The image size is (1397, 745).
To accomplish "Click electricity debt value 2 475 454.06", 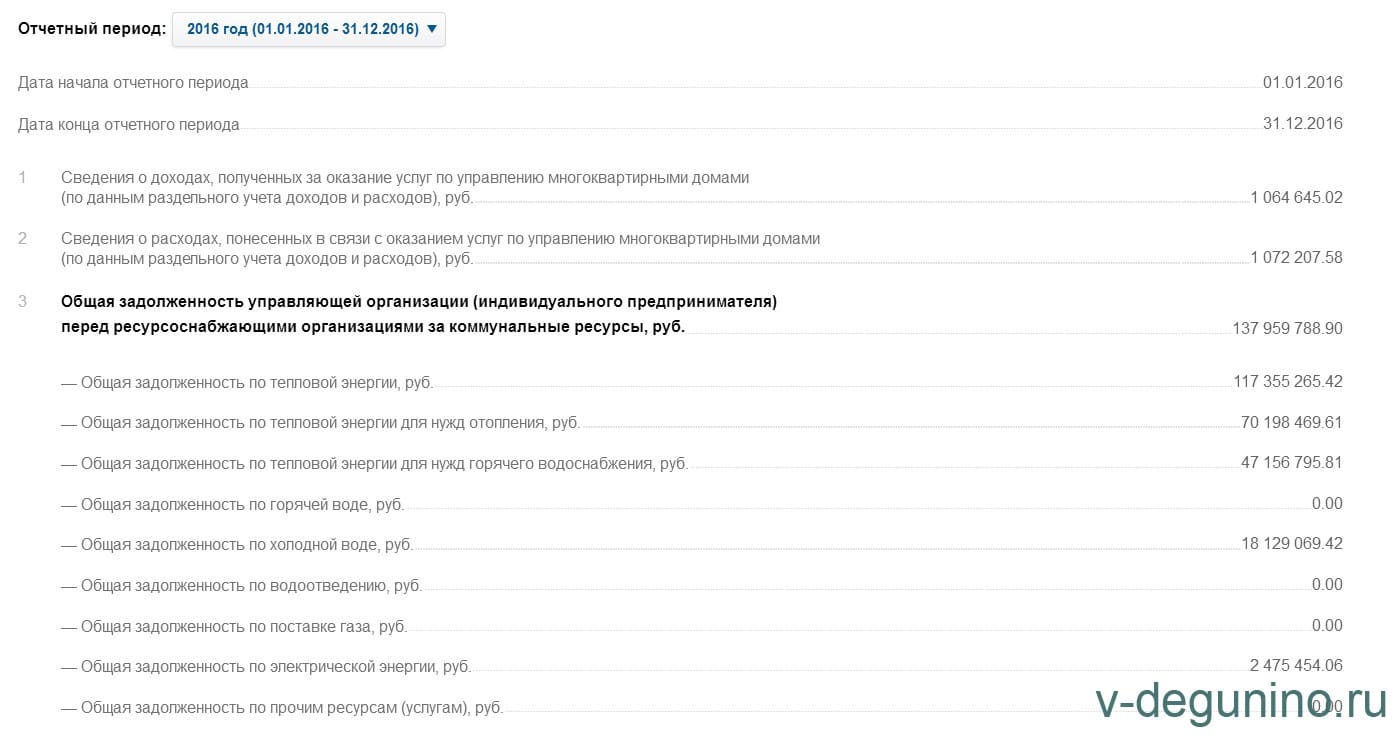I will coord(1296,665).
